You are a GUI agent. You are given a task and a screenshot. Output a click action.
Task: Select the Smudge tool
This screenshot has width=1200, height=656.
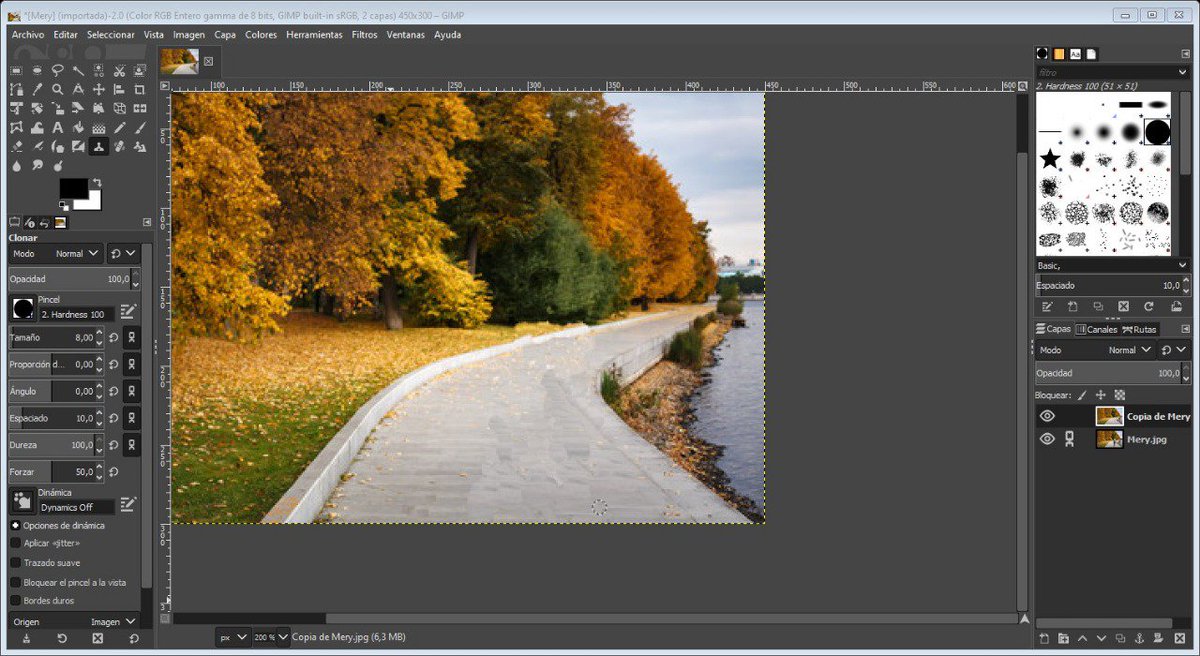pyautogui.click(x=37, y=165)
